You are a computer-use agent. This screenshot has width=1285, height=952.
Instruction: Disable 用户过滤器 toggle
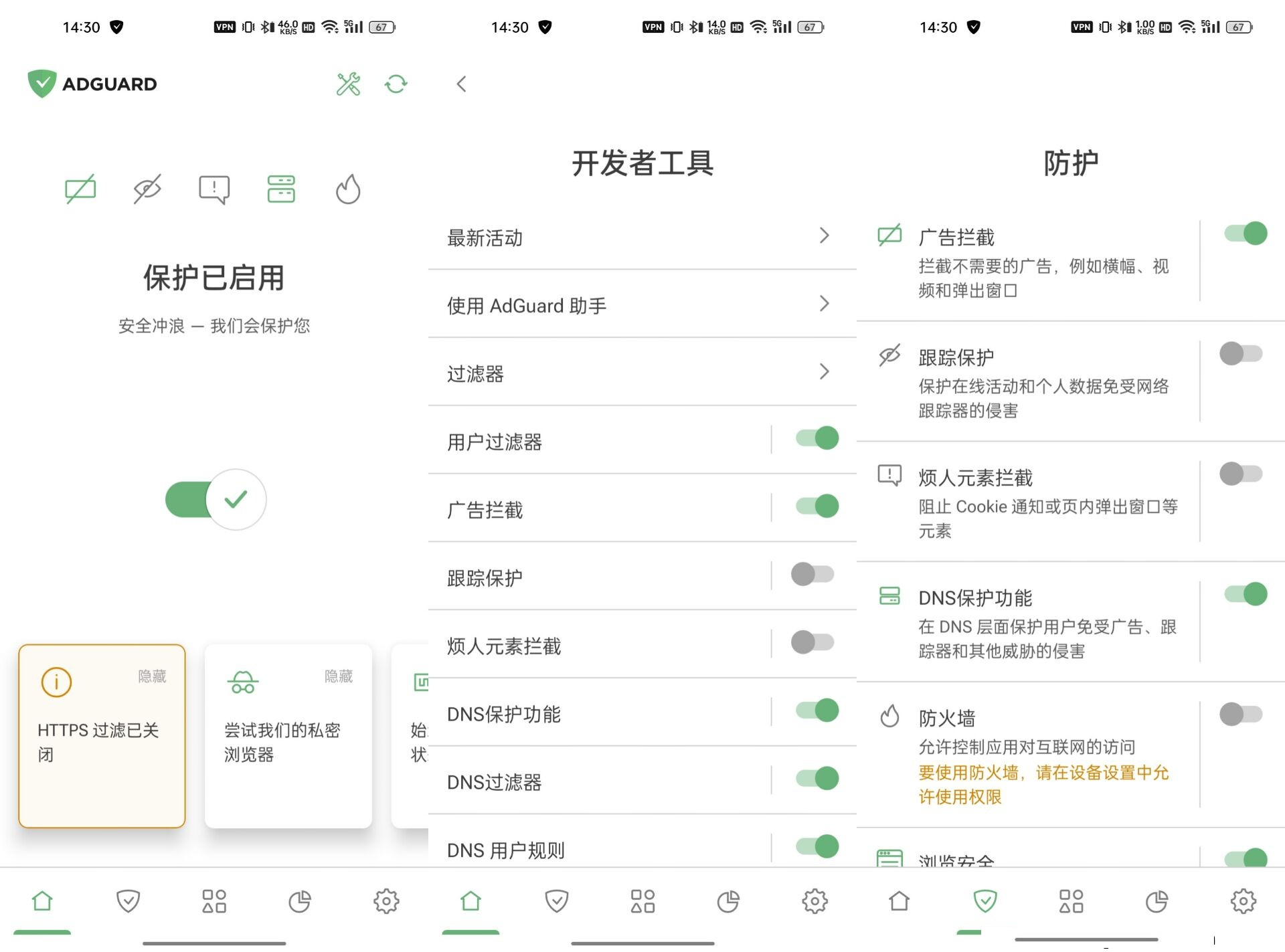(815, 438)
